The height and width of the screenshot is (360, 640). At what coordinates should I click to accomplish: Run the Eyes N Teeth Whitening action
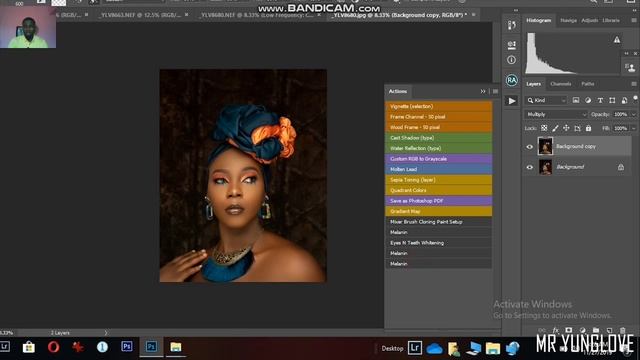[x=438, y=243]
